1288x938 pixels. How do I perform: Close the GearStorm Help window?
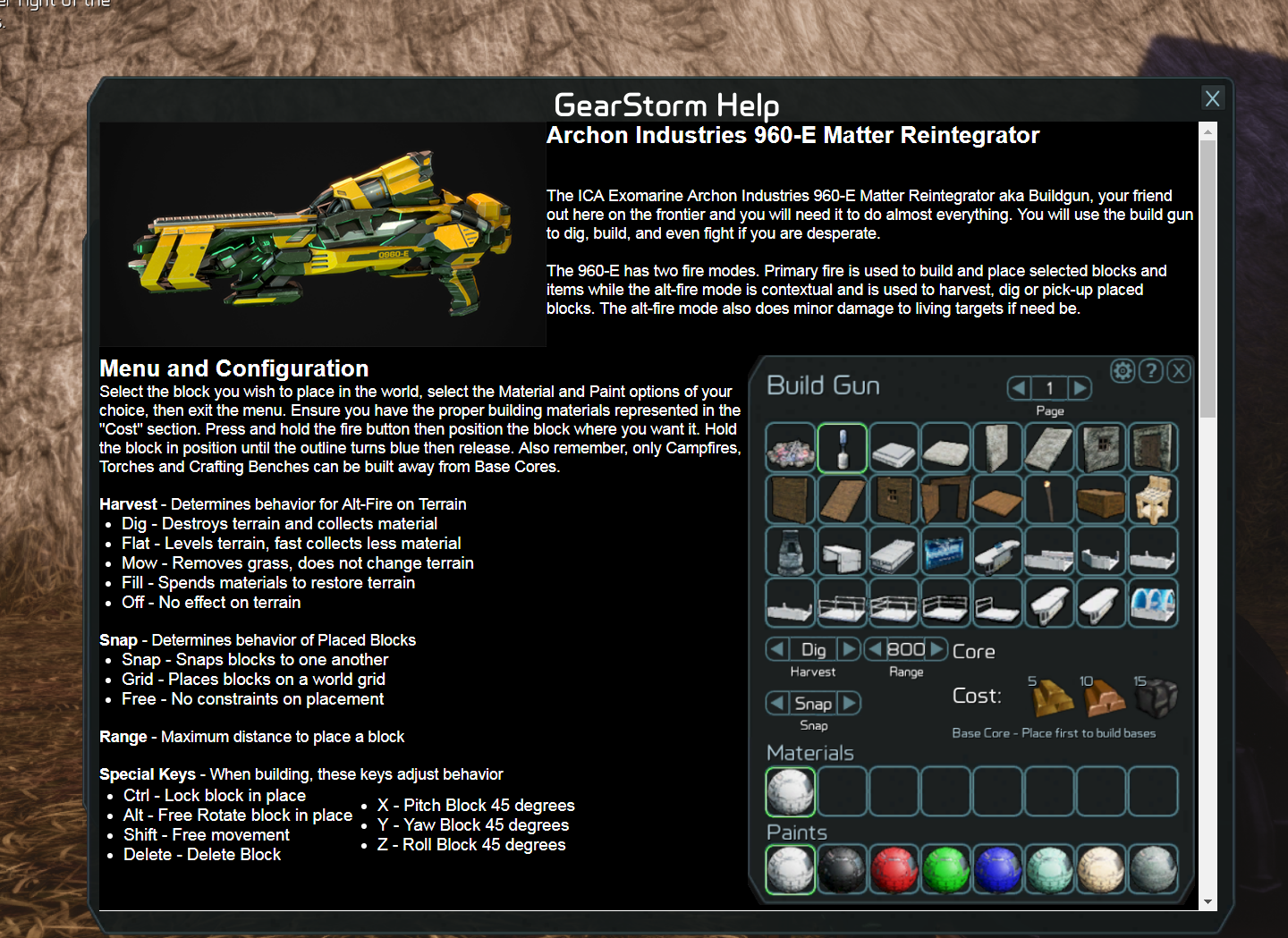tap(1212, 98)
